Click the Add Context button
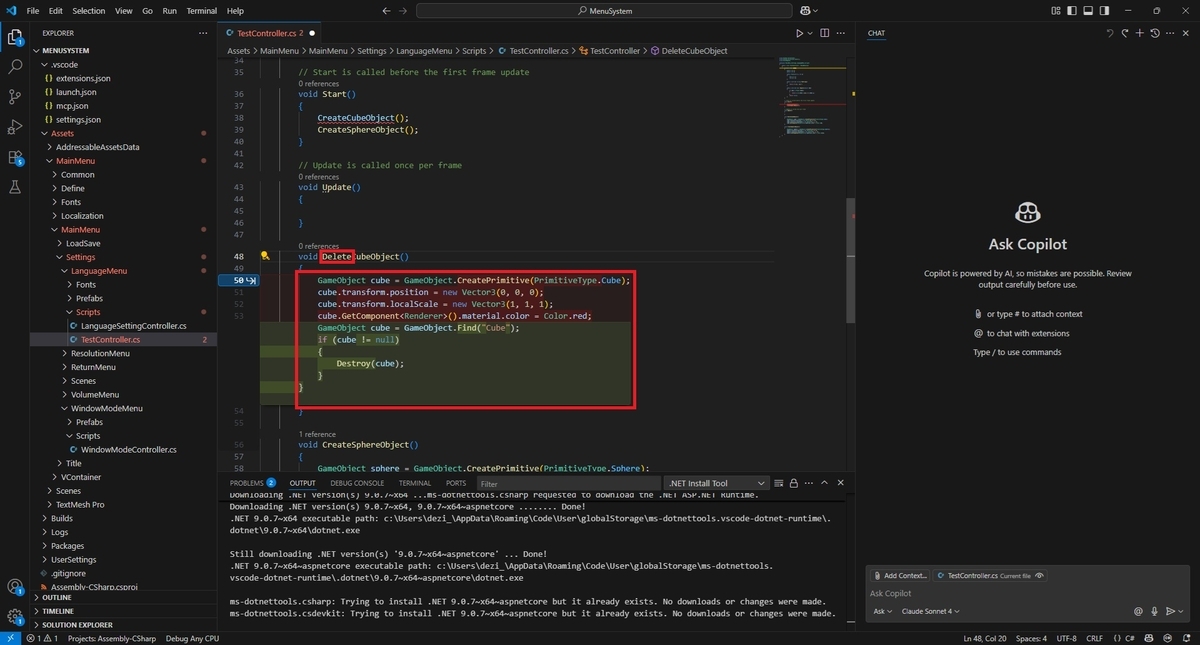The height and width of the screenshot is (645, 1200). click(900, 576)
